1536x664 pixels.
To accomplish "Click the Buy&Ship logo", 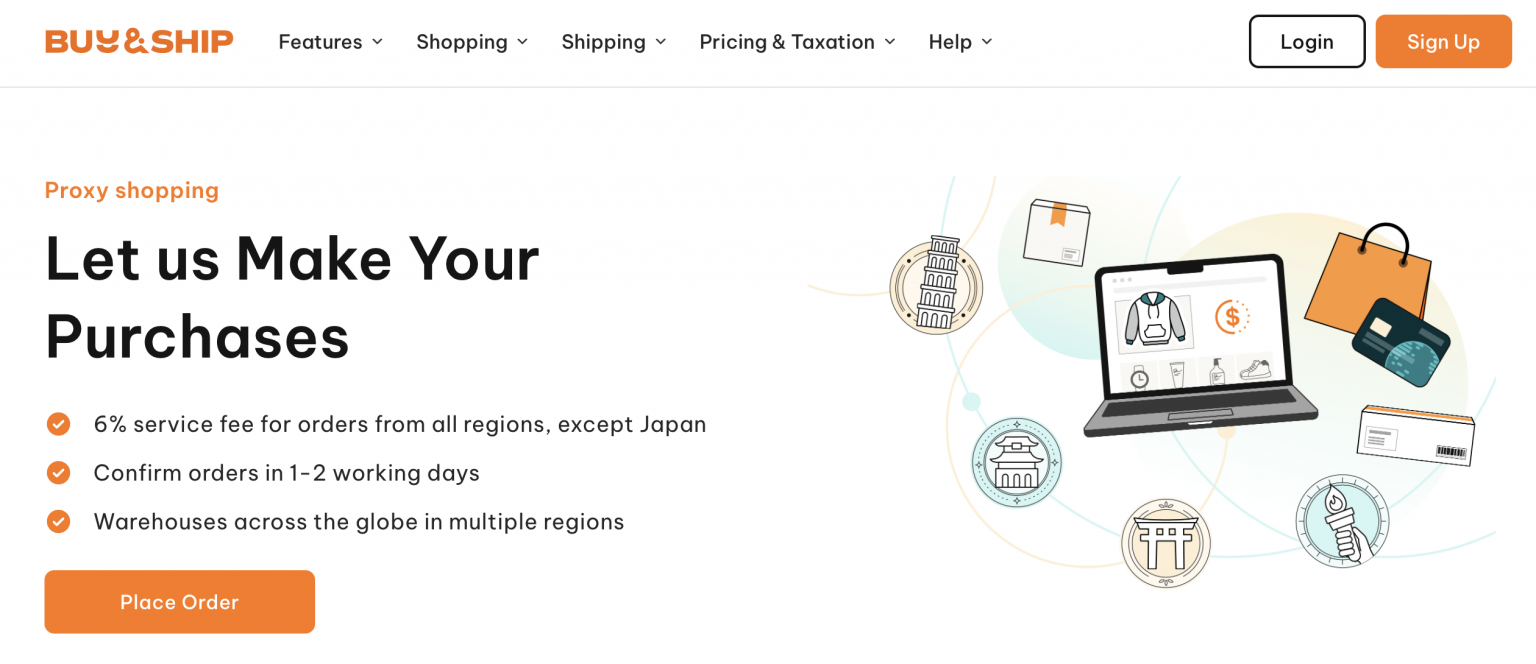I will click(x=138, y=41).
